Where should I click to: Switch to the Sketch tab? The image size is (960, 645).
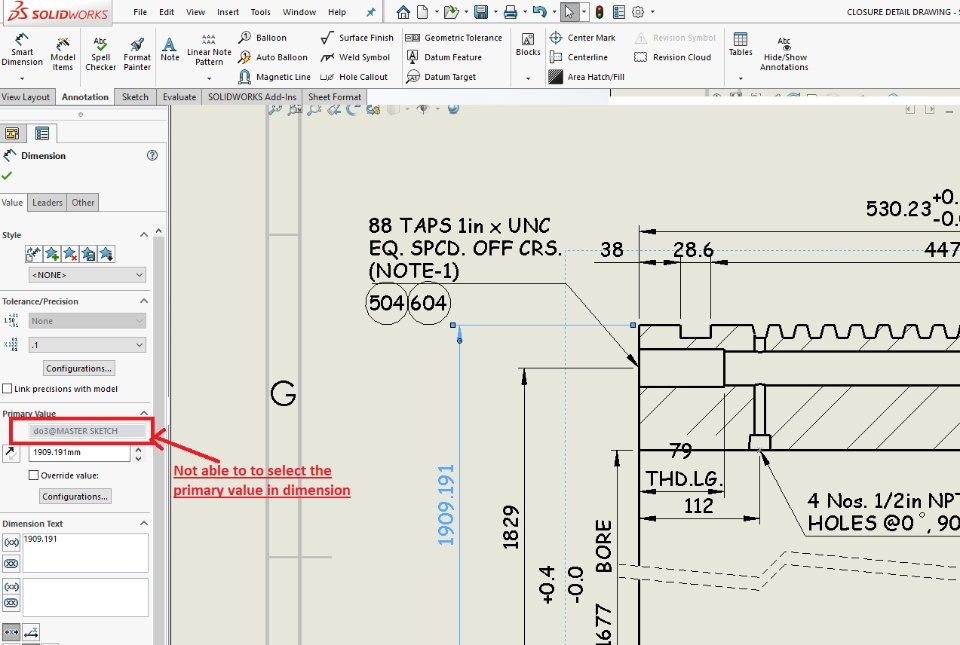pos(135,97)
